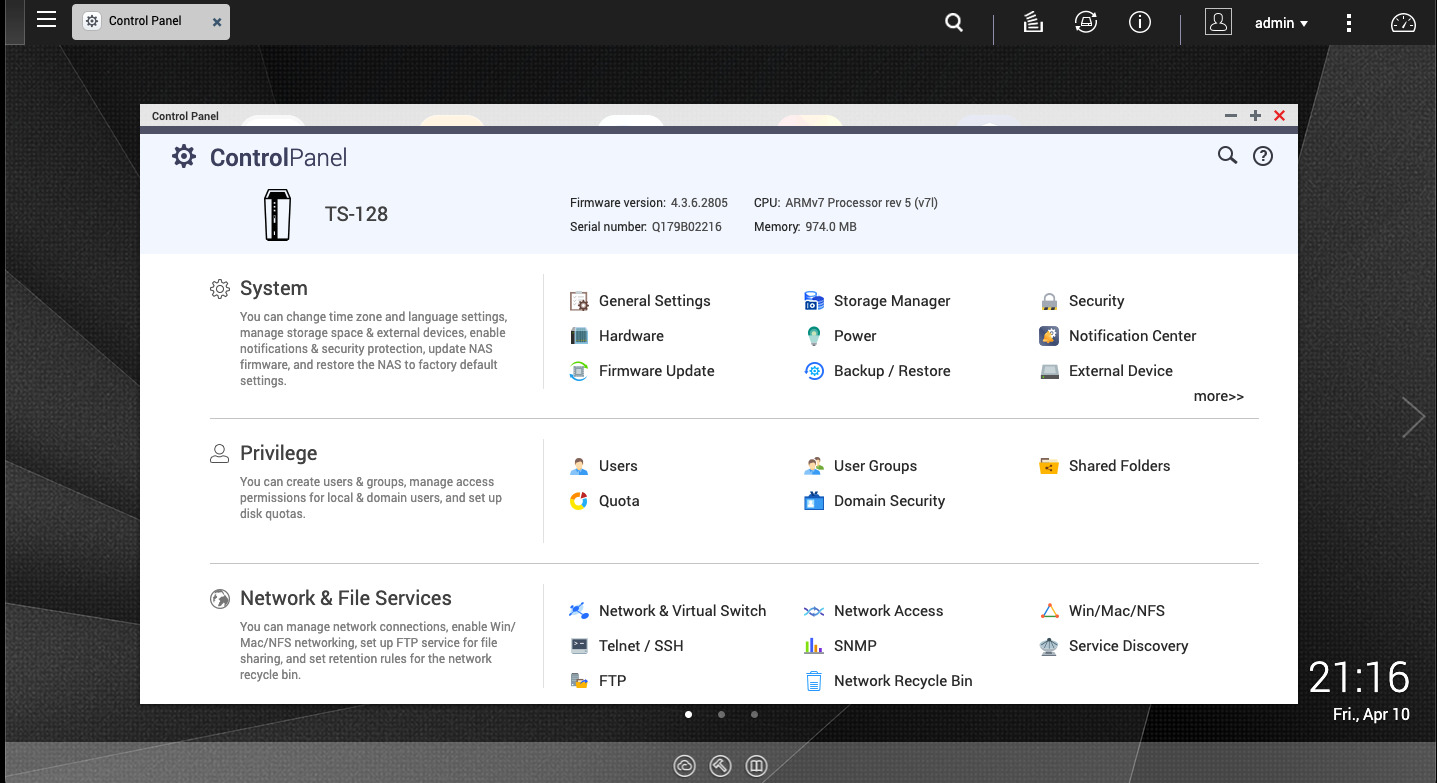
Task: Open the Network Recycle Bin icon
Action: [814, 681]
